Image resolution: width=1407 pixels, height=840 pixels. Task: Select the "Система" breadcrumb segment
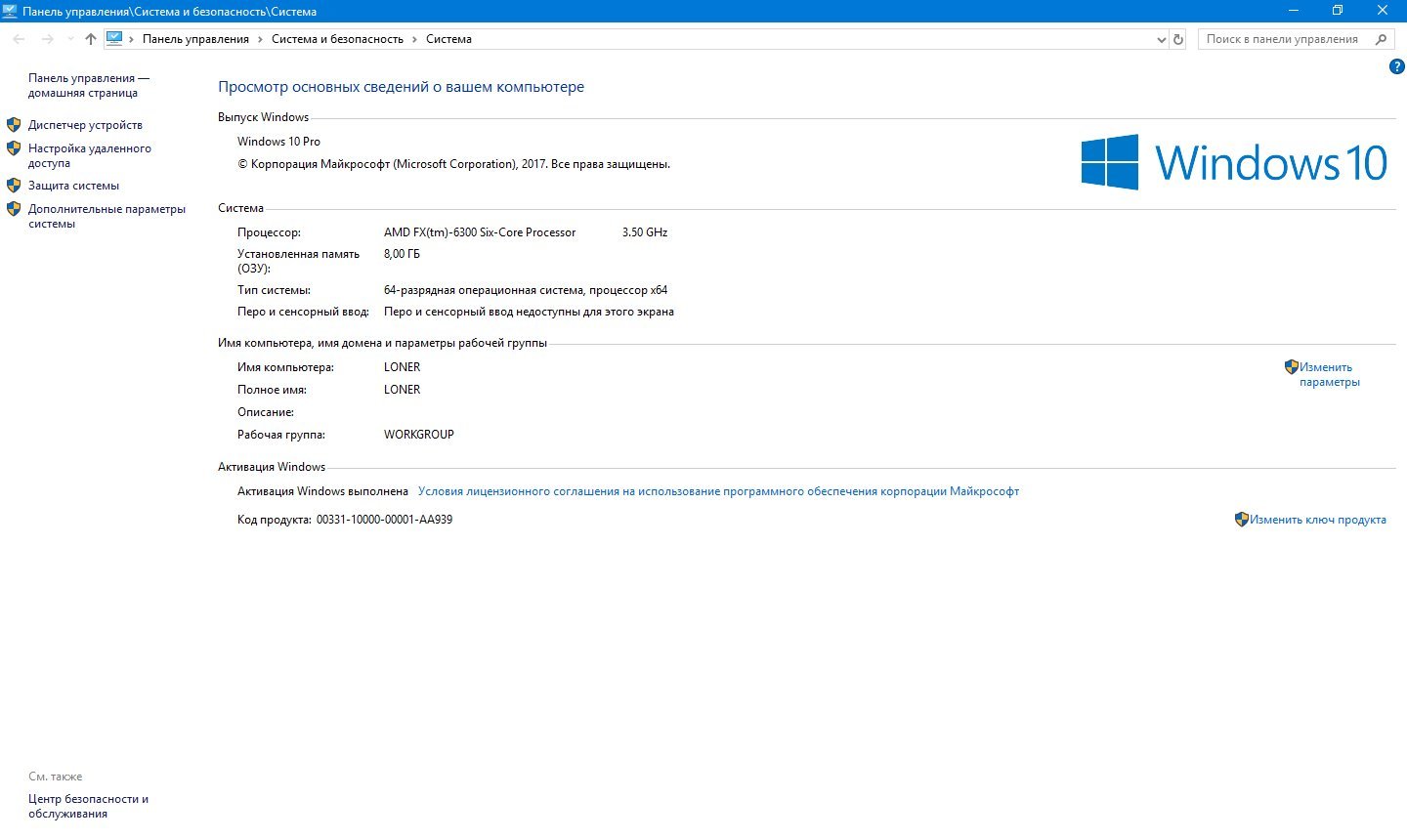coord(448,39)
